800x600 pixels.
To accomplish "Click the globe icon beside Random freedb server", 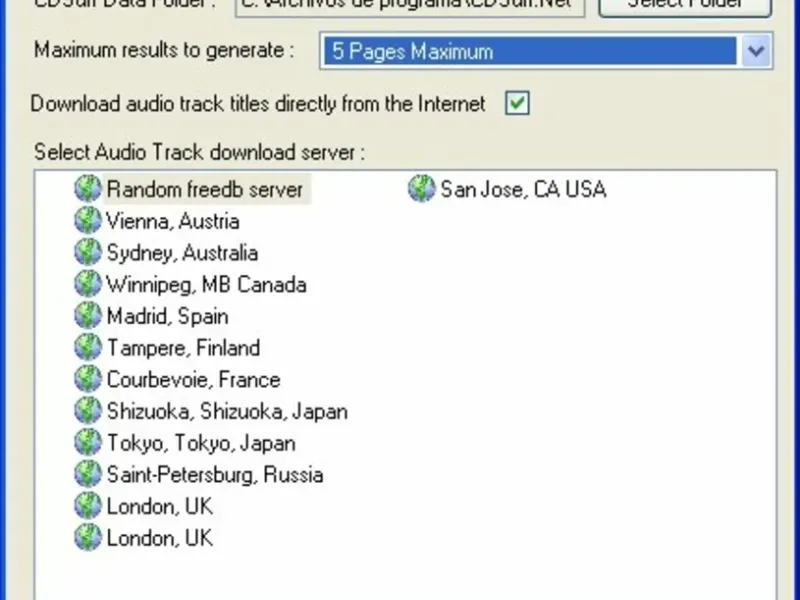I will pos(88,189).
